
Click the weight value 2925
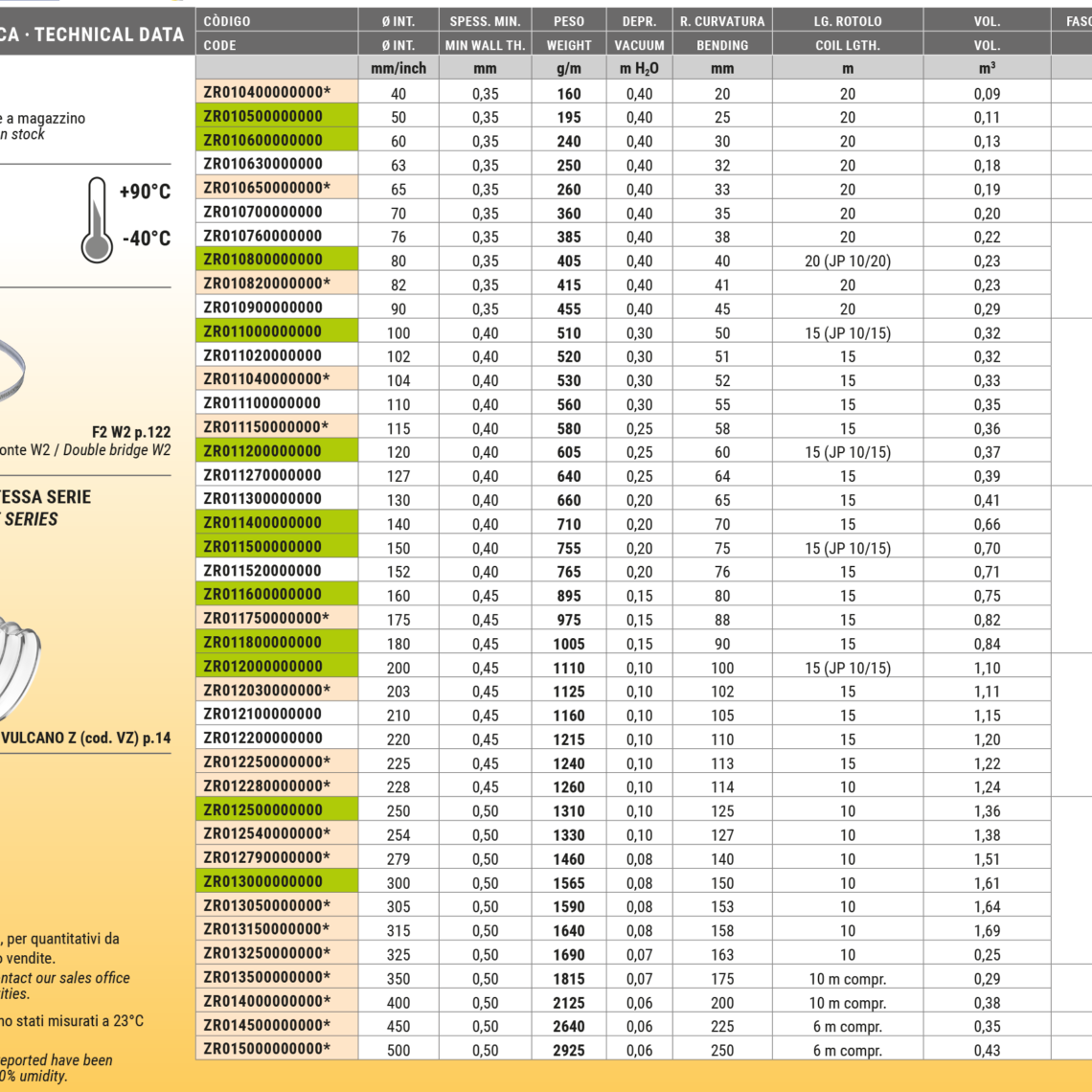coord(569,1050)
